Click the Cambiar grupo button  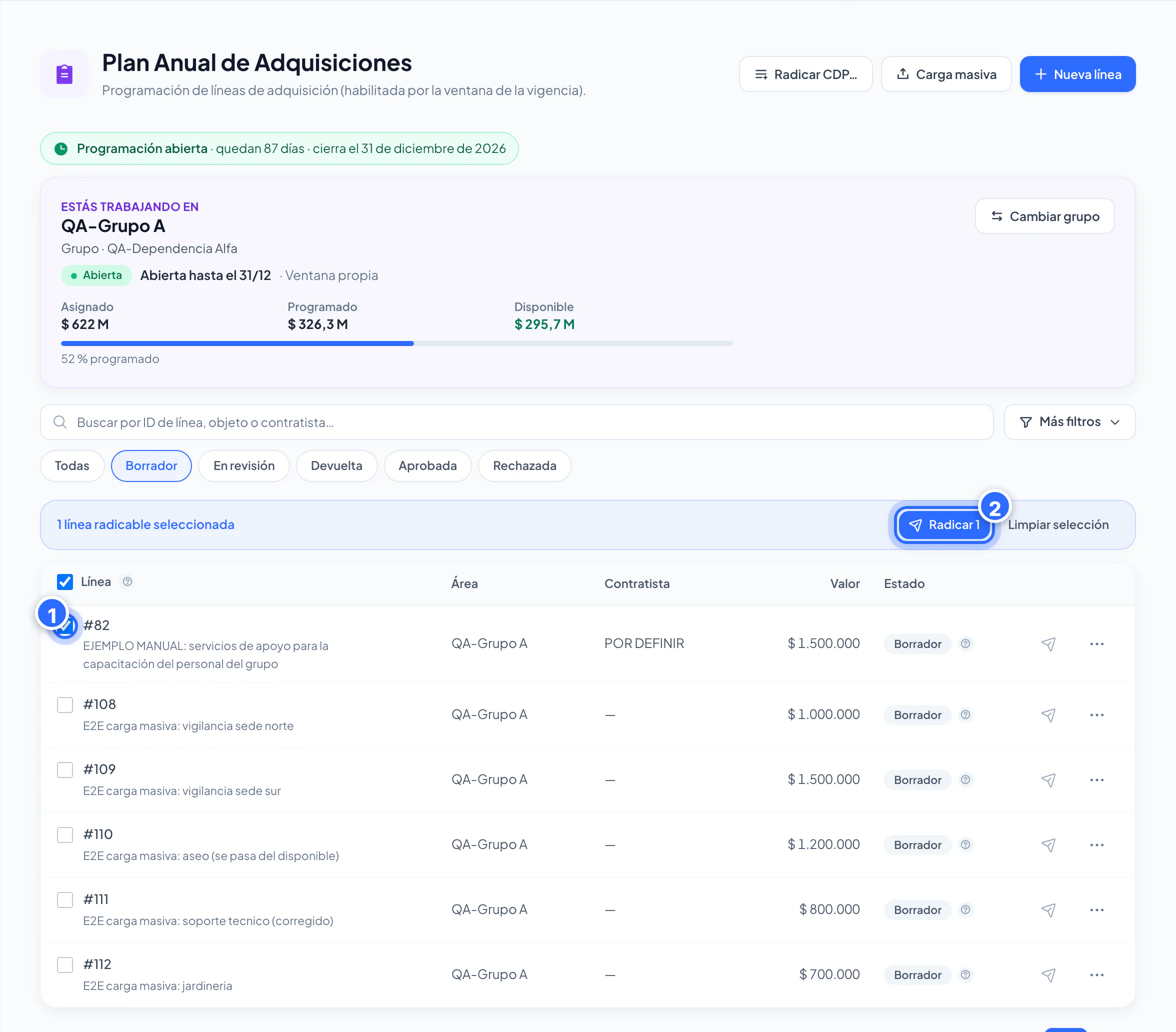(x=1044, y=216)
